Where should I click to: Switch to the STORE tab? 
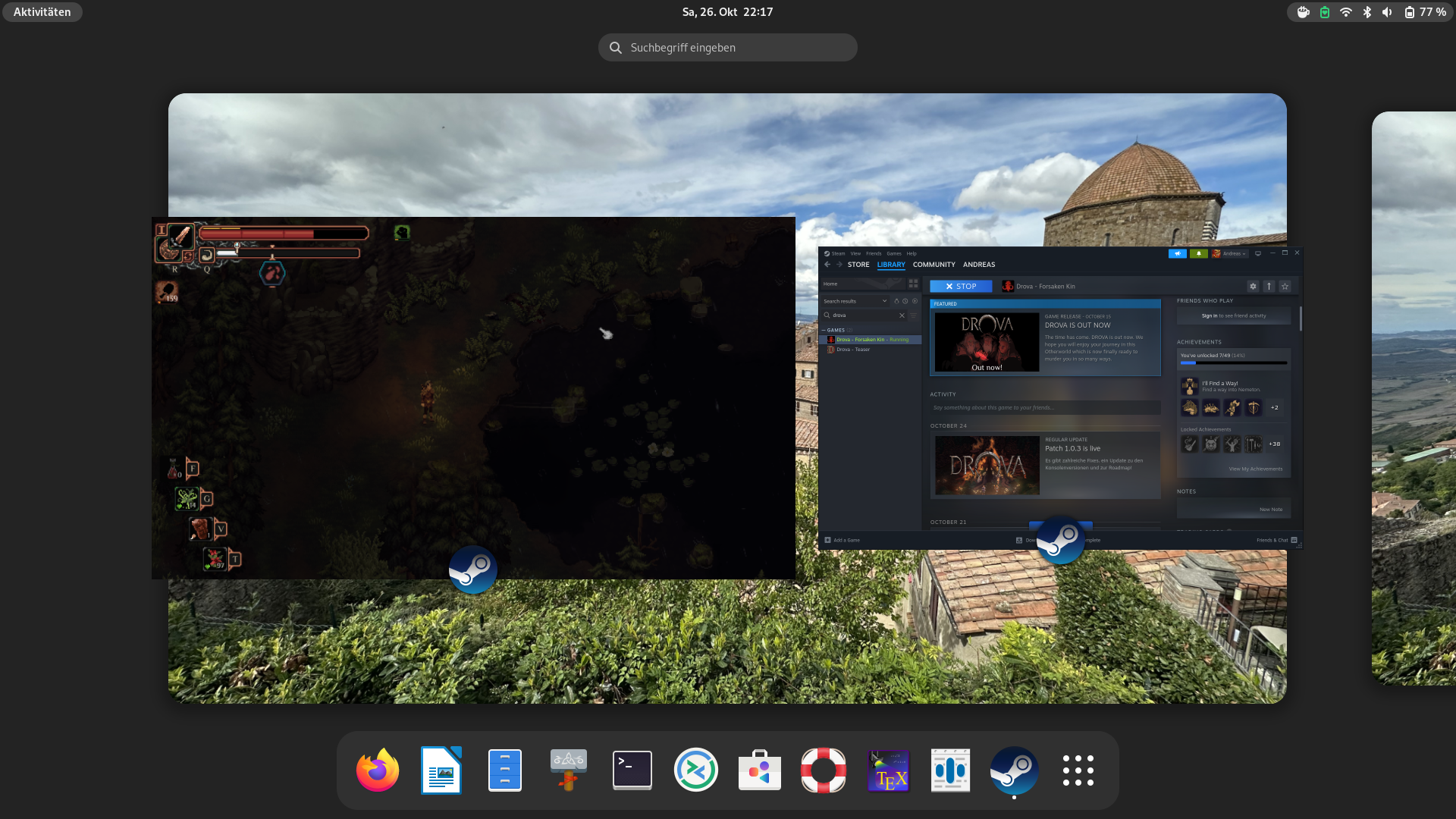[858, 265]
